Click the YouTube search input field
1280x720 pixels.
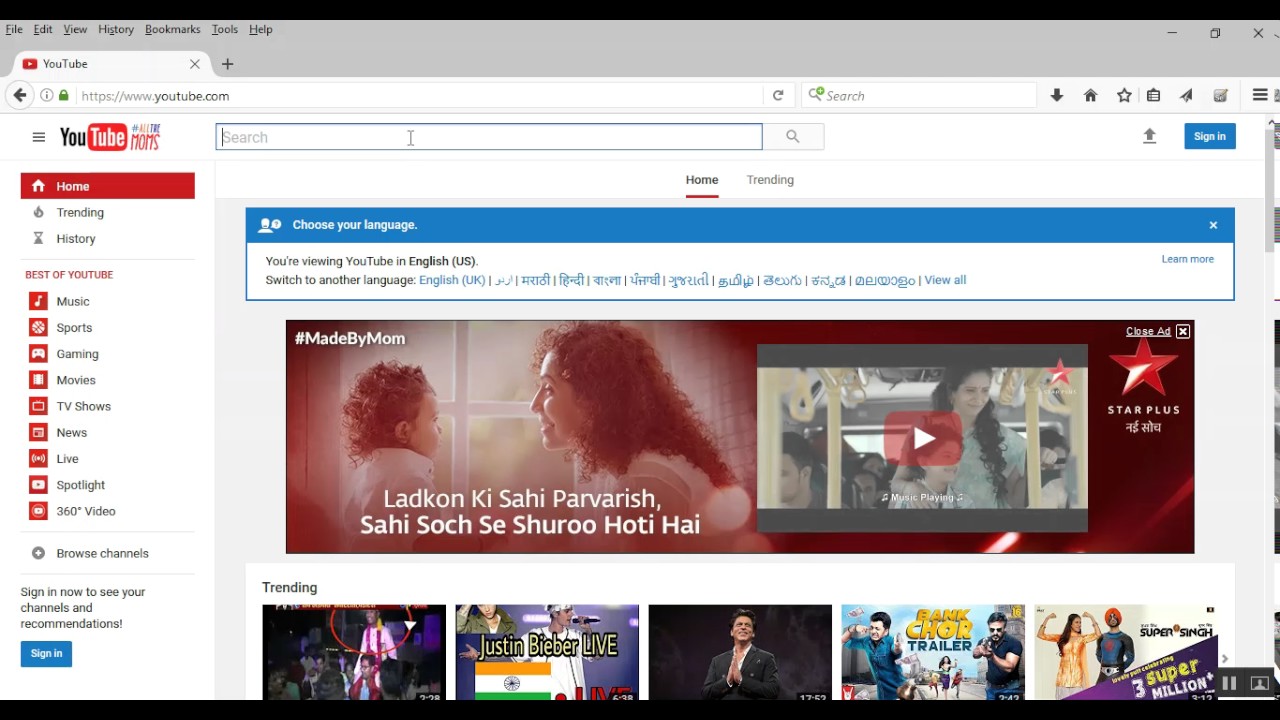pyautogui.click(x=489, y=137)
